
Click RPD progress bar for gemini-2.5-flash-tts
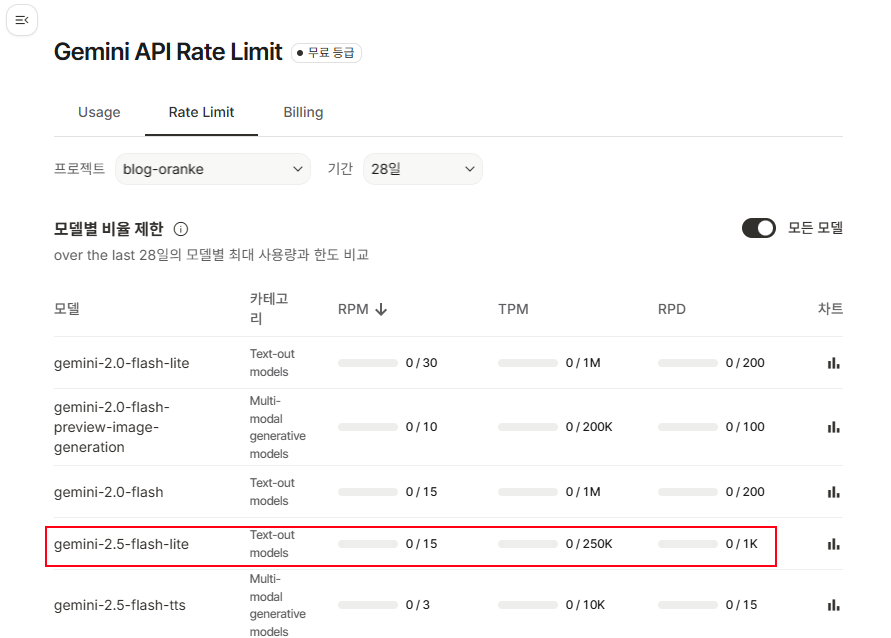[688, 605]
